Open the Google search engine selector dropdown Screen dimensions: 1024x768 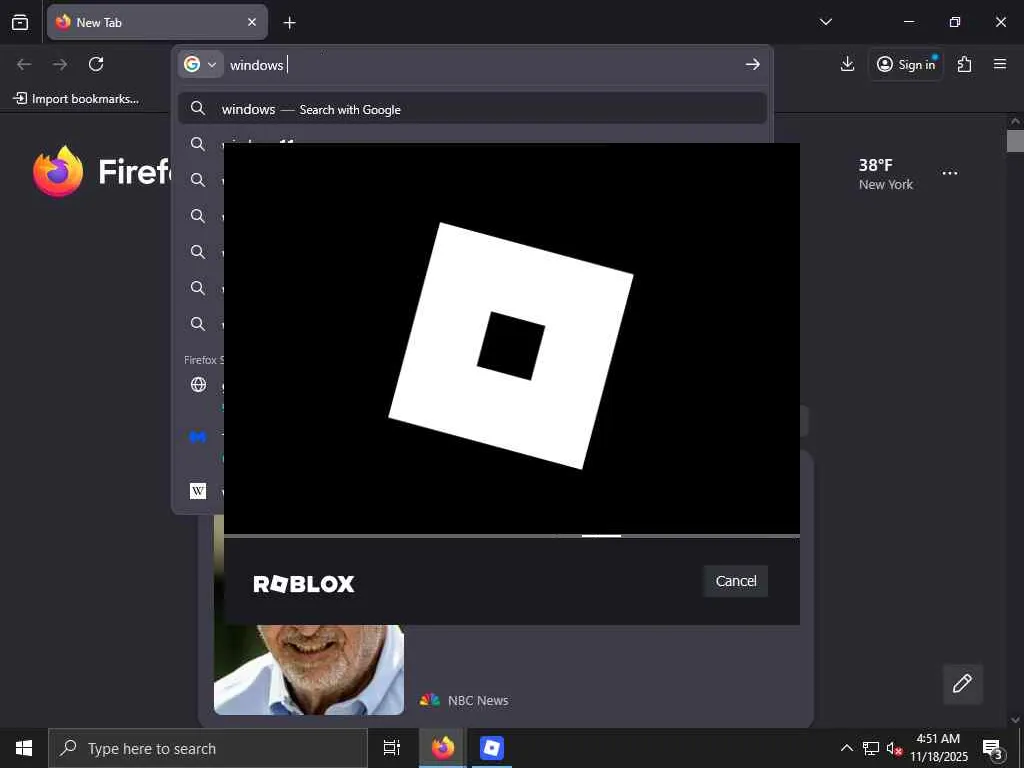click(x=200, y=65)
